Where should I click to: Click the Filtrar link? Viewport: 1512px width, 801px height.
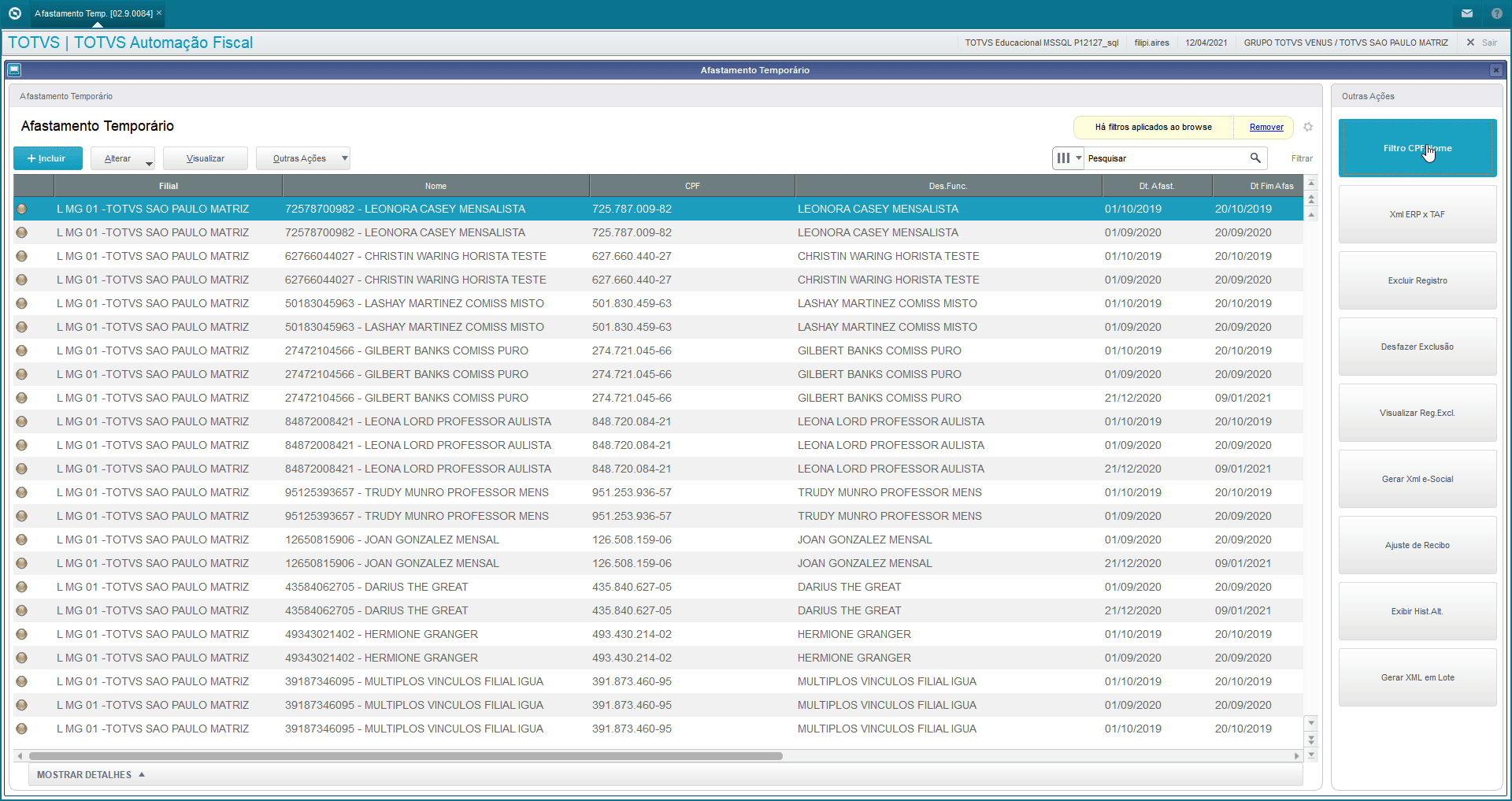pos(1302,158)
